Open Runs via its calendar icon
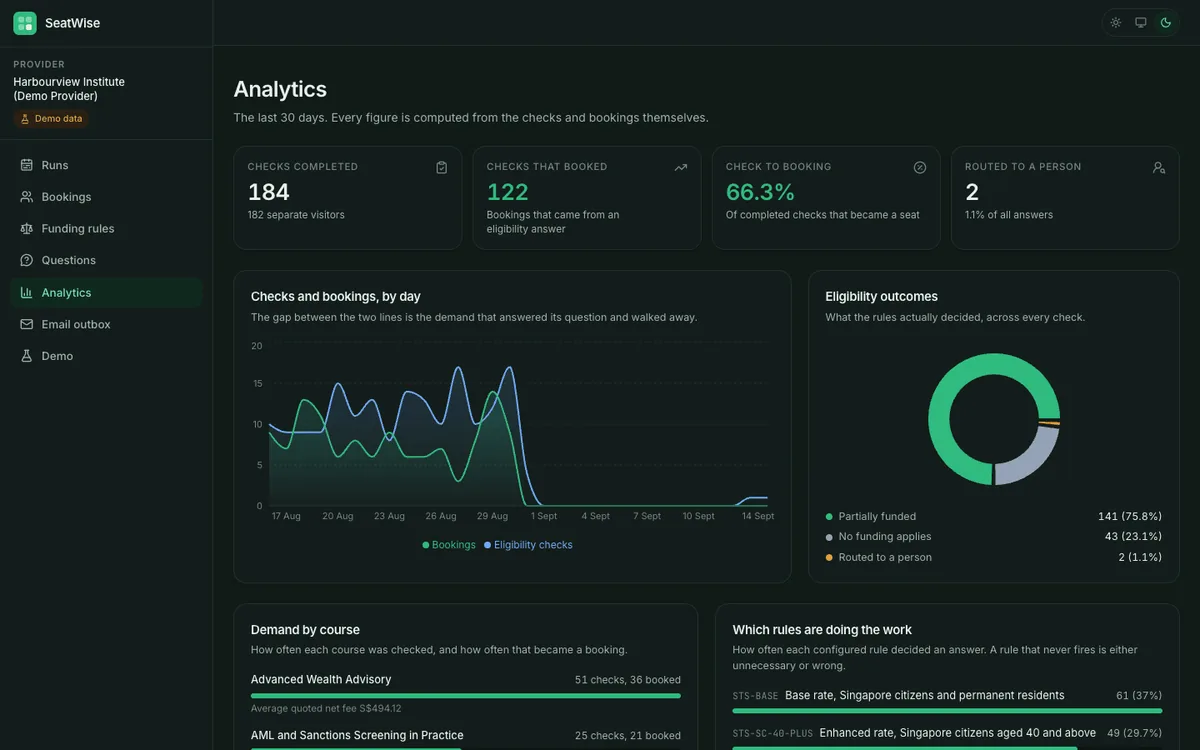Viewport: 1200px width, 750px height. pyautogui.click(x=26, y=165)
